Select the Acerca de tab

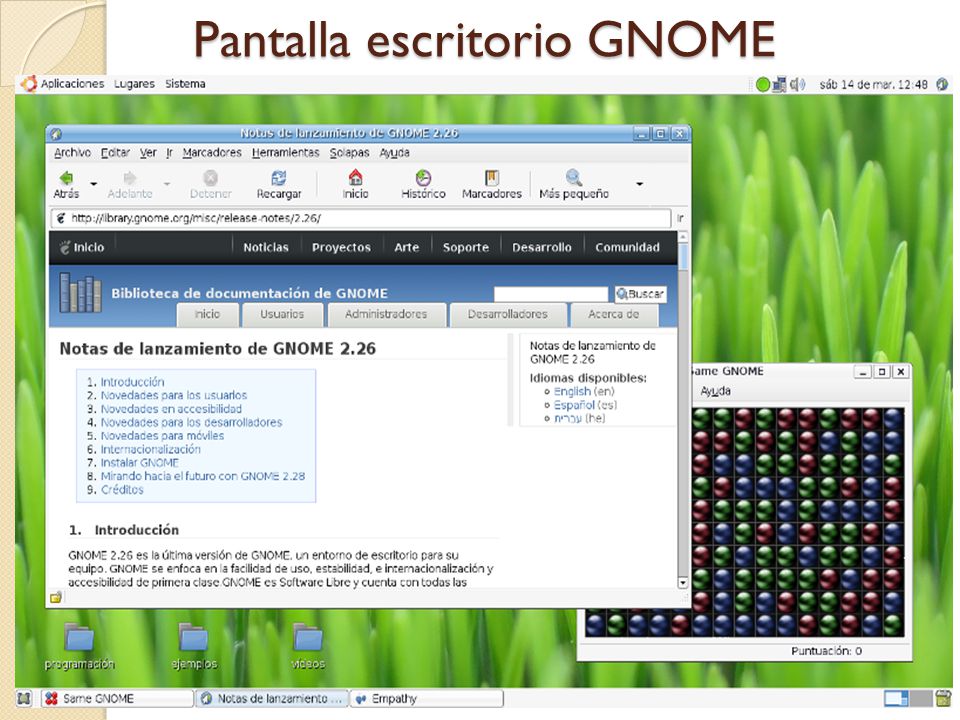click(613, 315)
